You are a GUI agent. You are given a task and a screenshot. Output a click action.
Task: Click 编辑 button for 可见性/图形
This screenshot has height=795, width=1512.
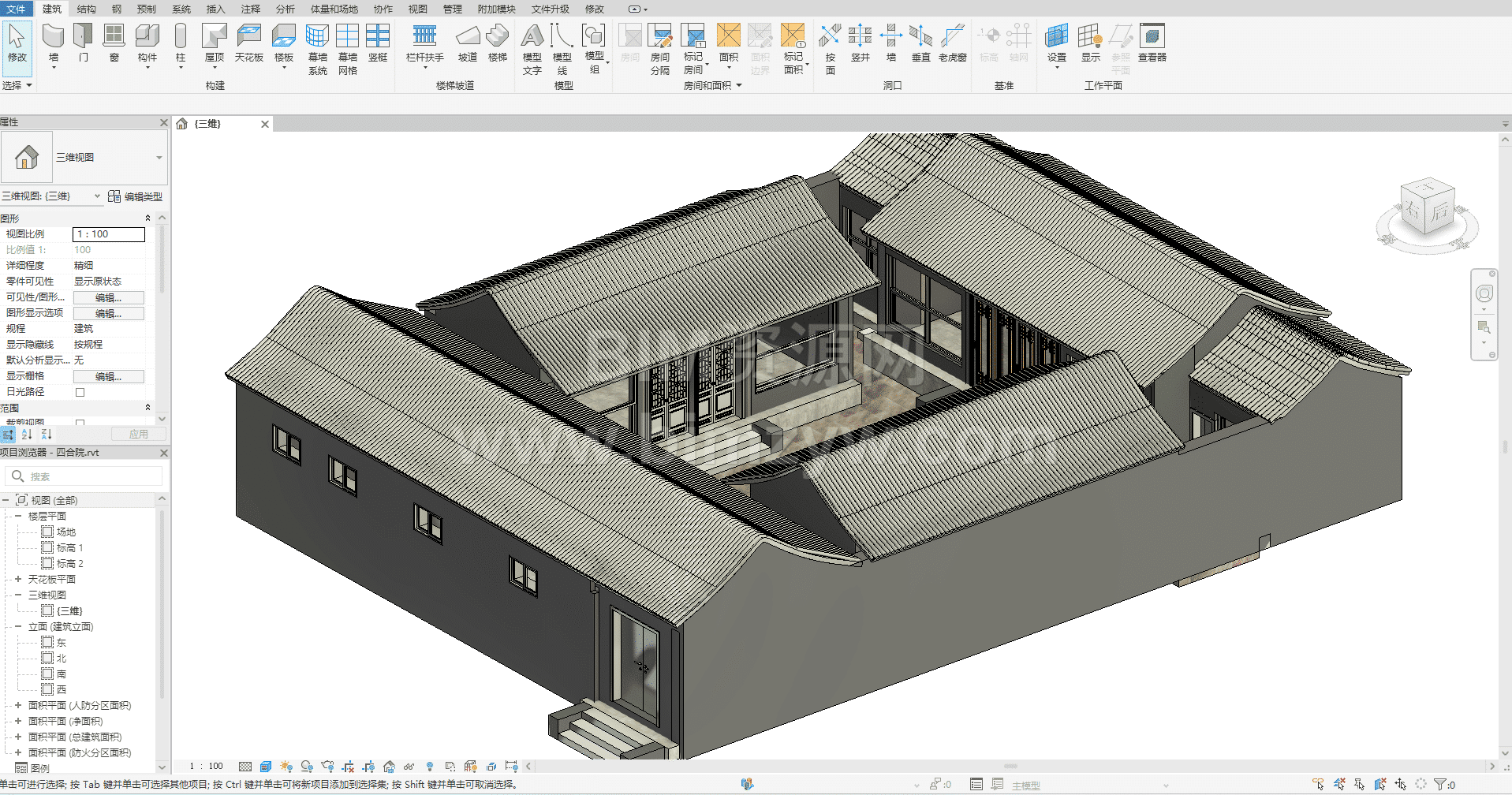[x=108, y=297]
